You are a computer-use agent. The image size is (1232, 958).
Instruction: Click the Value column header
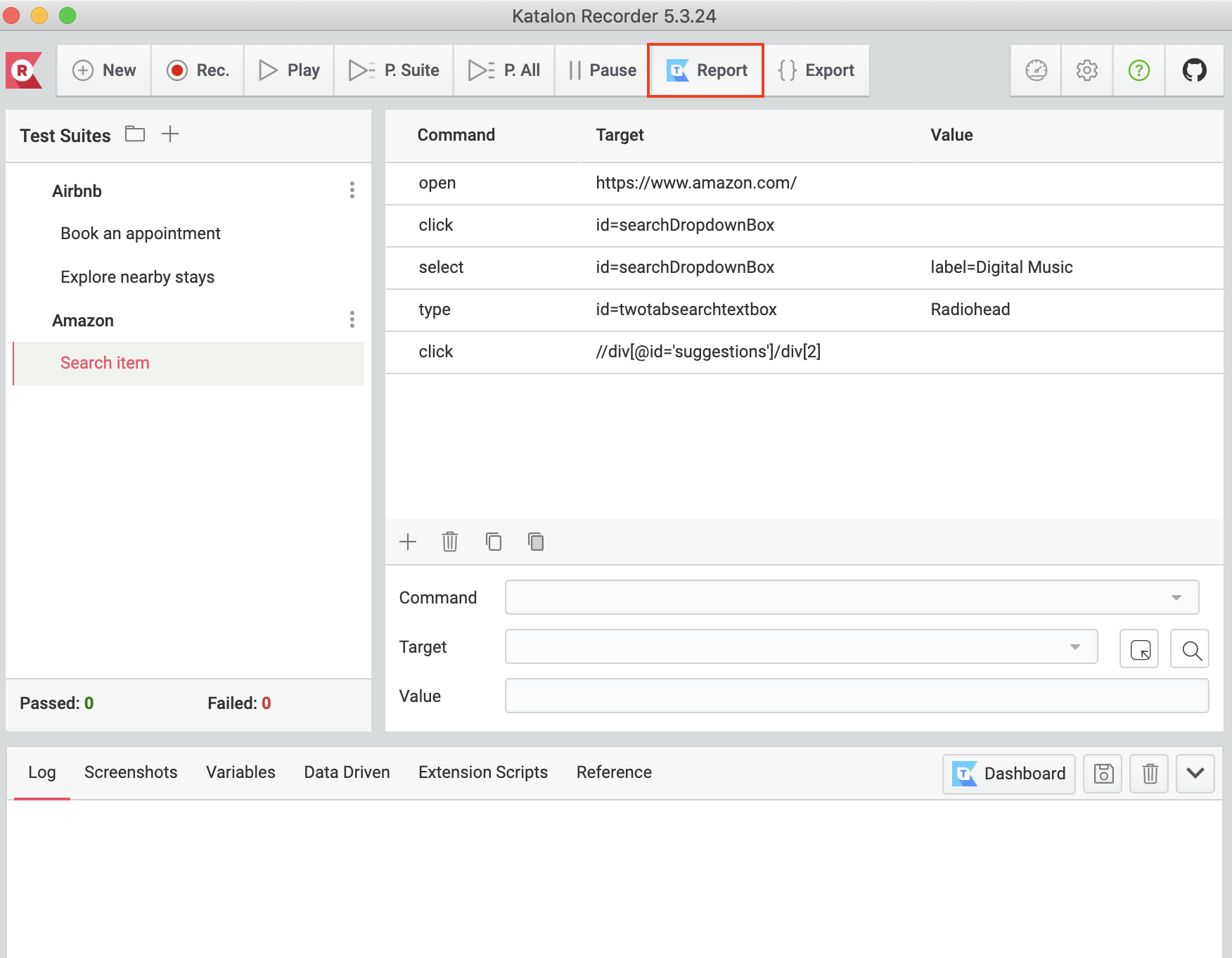pos(951,135)
